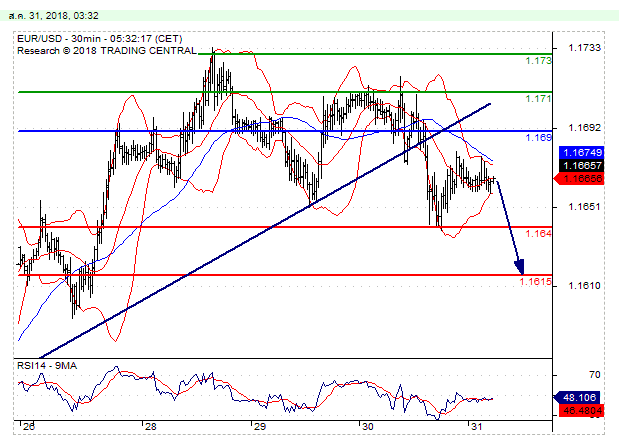Viewport: 619px width, 447px height.
Task: Click the blue 1.169 pivot label
Action: tap(538, 137)
